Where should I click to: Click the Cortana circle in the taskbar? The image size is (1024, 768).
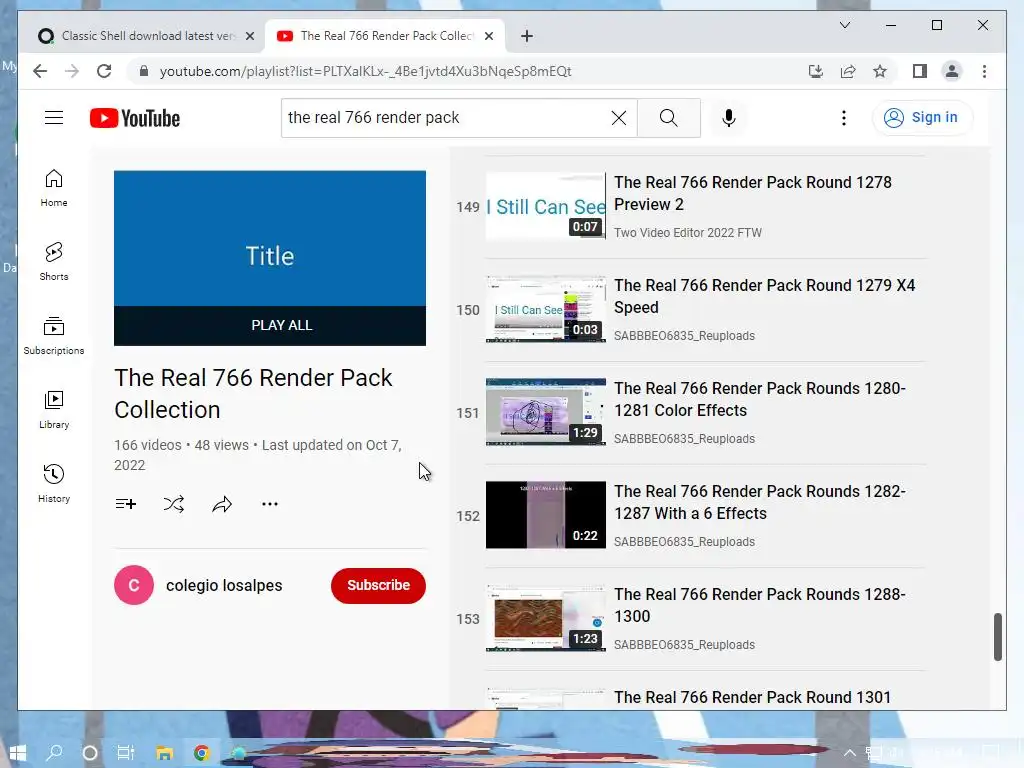click(x=90, y=753)
